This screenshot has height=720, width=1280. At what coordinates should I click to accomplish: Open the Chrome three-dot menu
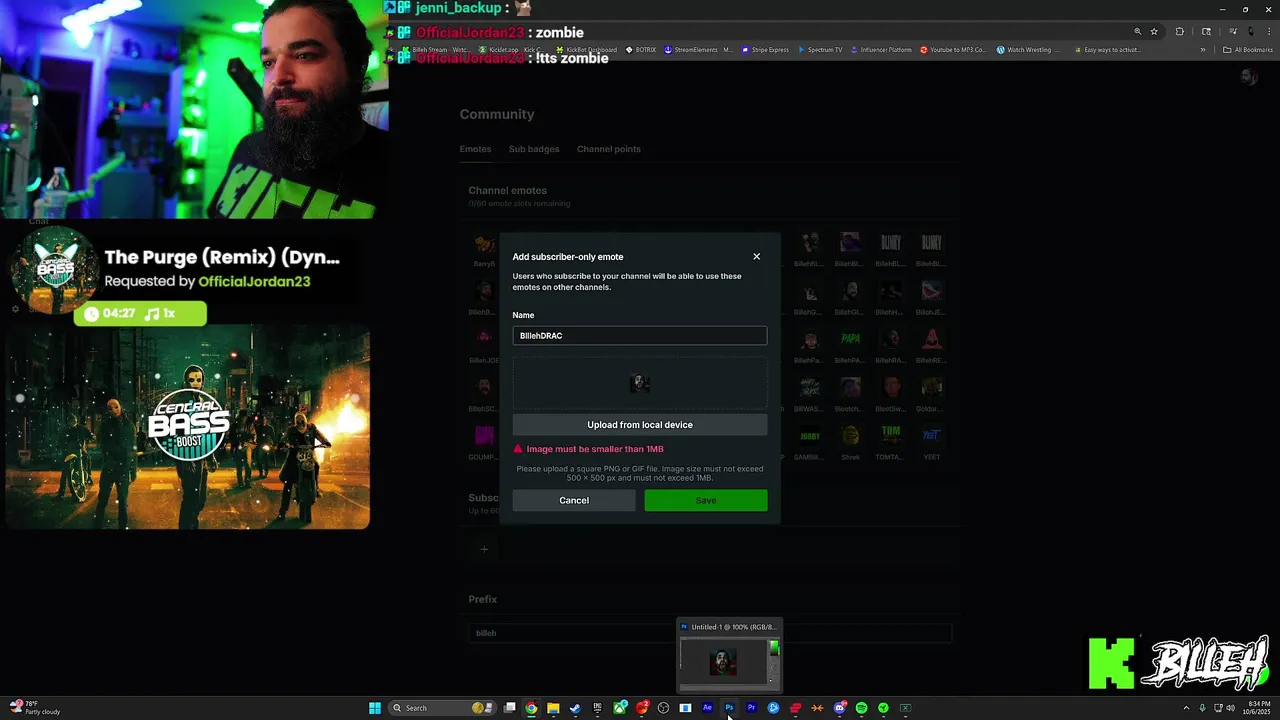click(1267, 32)
